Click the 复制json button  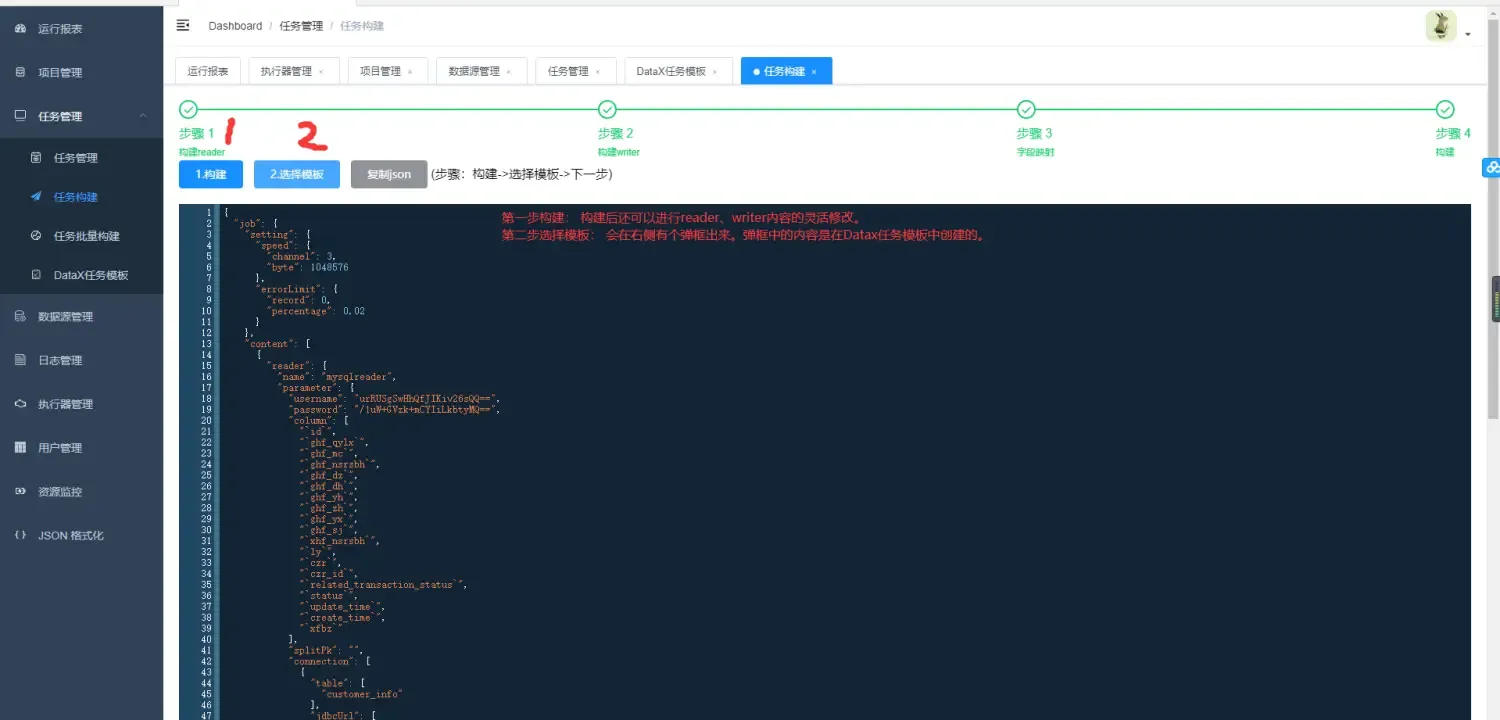tap(388, 173)
